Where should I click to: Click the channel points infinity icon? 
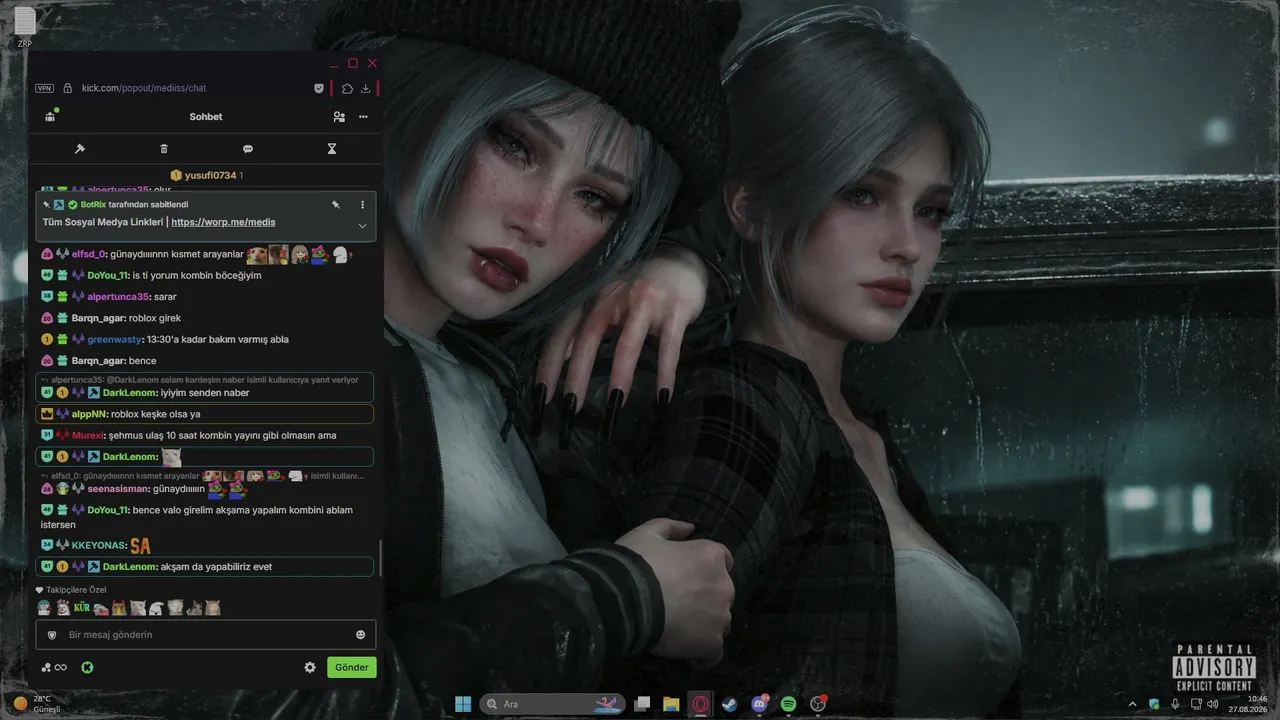[54, 667]
